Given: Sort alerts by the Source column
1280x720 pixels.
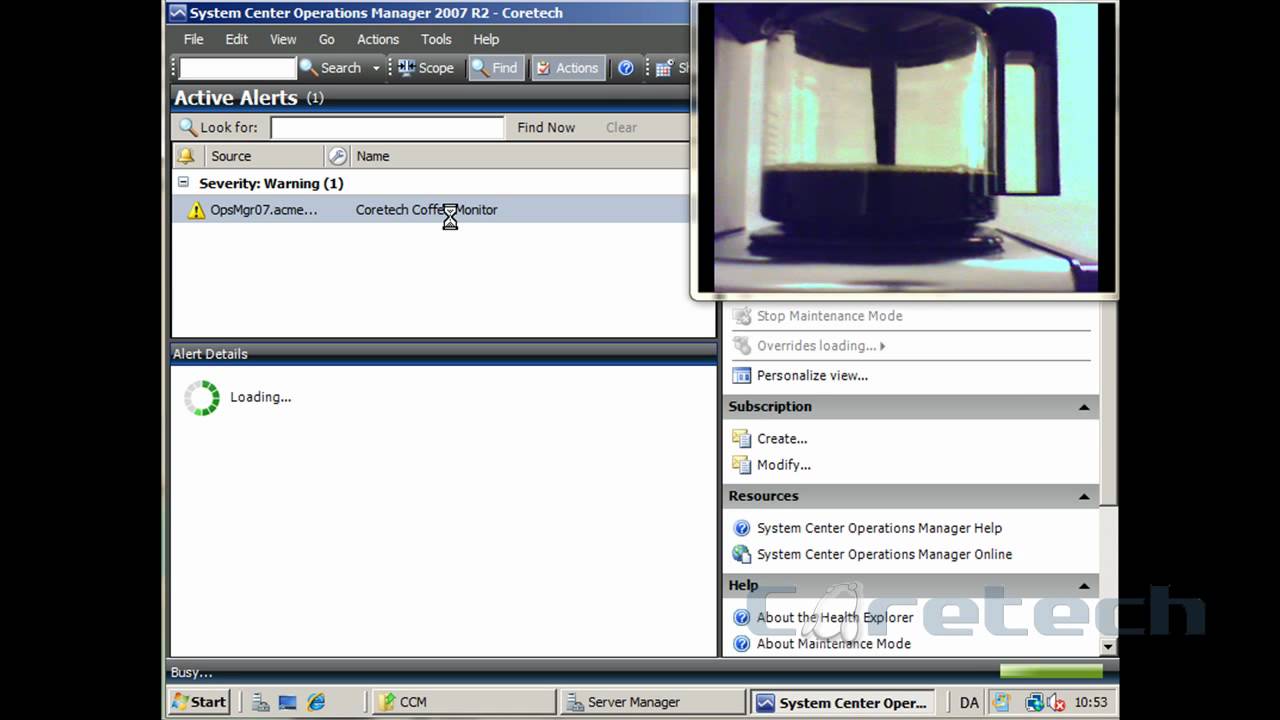Looking at the screenshot, I should pos(231,156).
